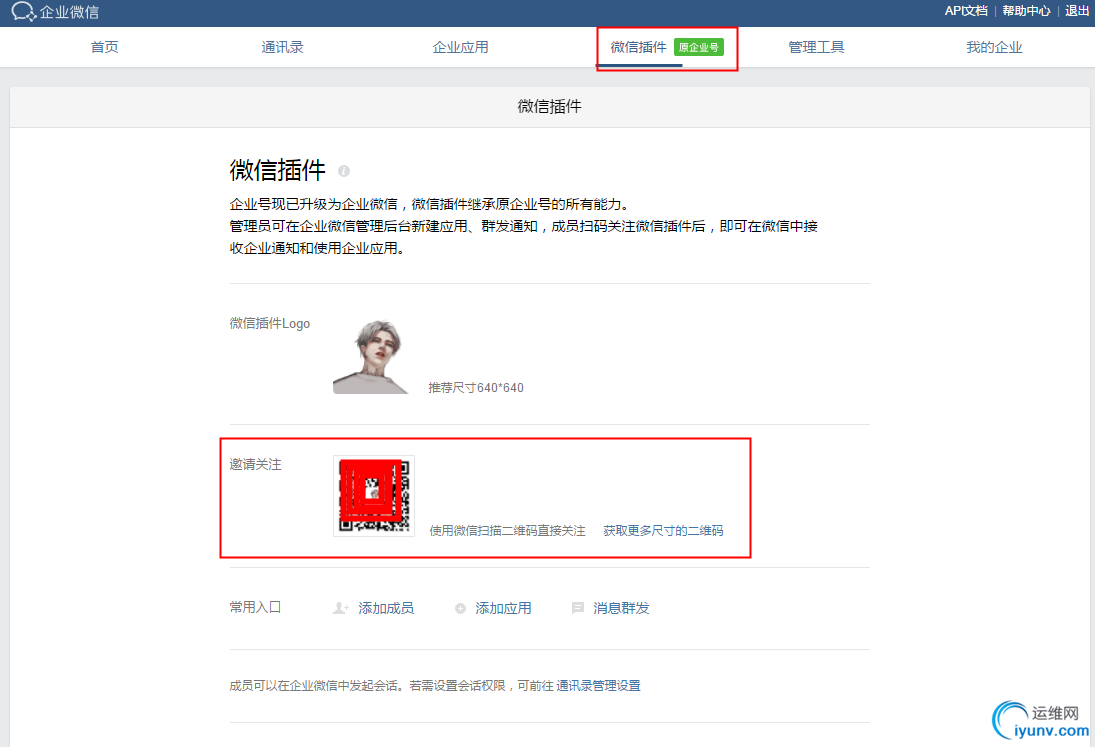1095x747 pixels.
Task: Select the 微信插件 tab
Action: pos(638,47)
